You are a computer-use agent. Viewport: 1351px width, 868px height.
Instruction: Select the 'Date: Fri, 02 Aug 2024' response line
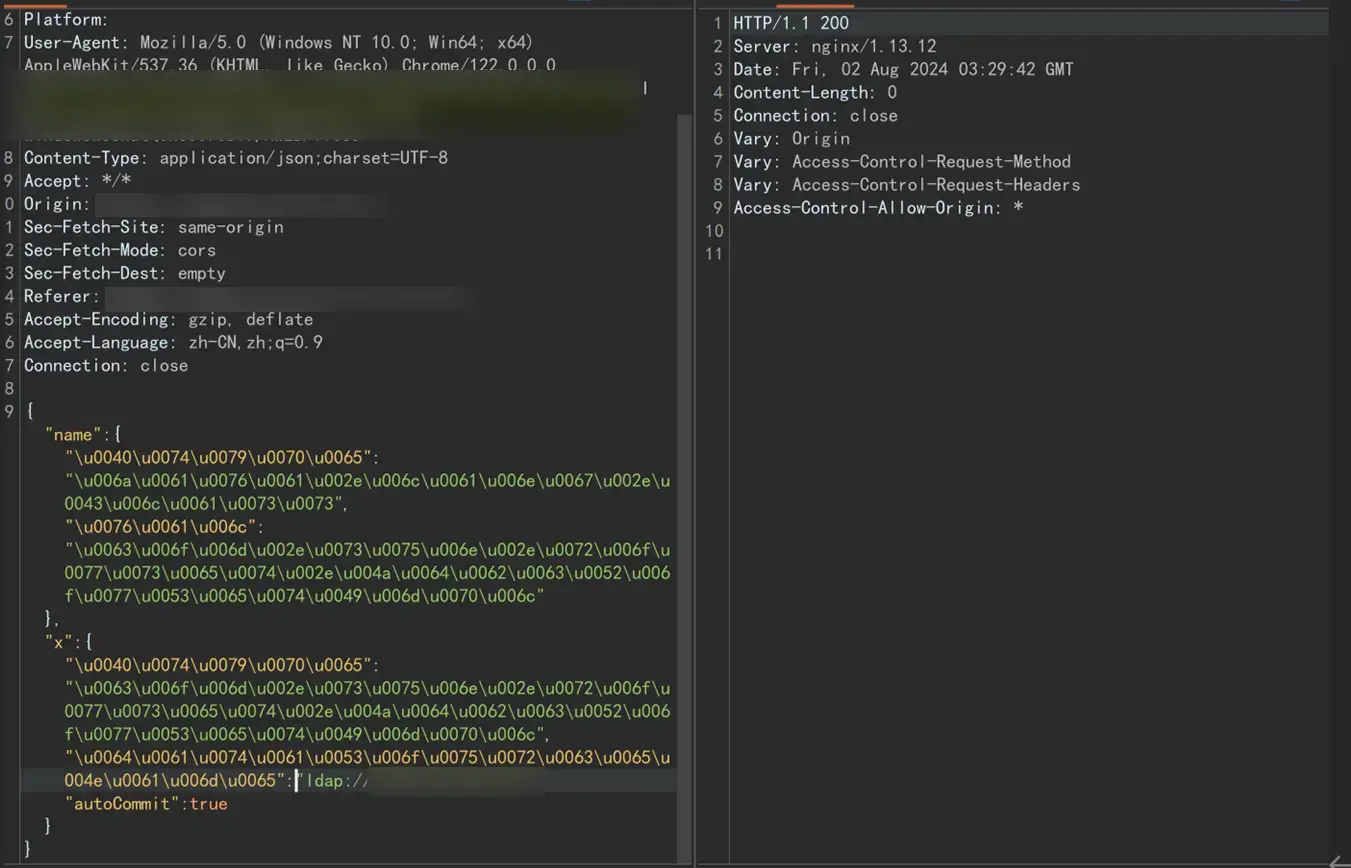(x=903, y=69)
